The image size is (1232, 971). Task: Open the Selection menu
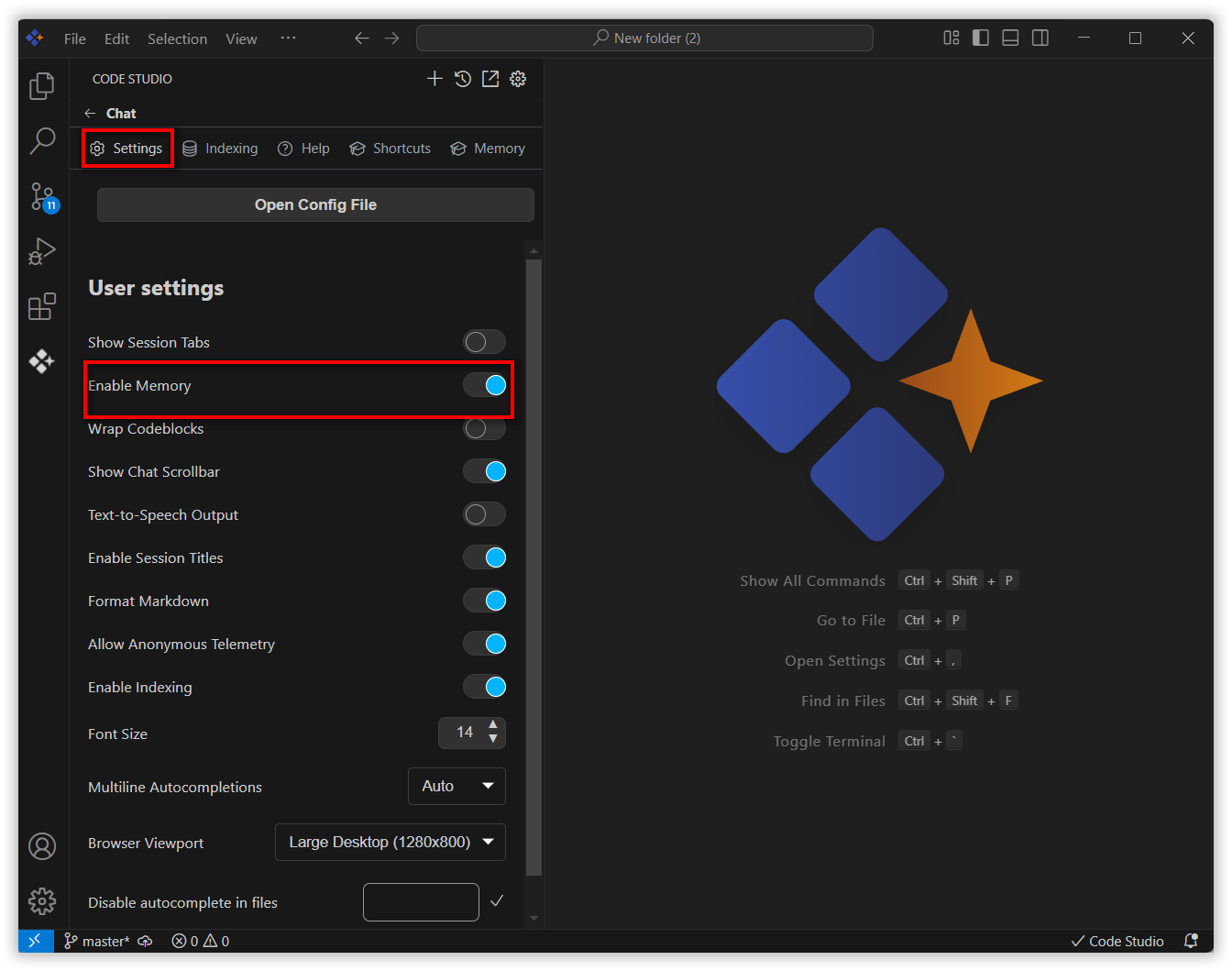point(177,39)
